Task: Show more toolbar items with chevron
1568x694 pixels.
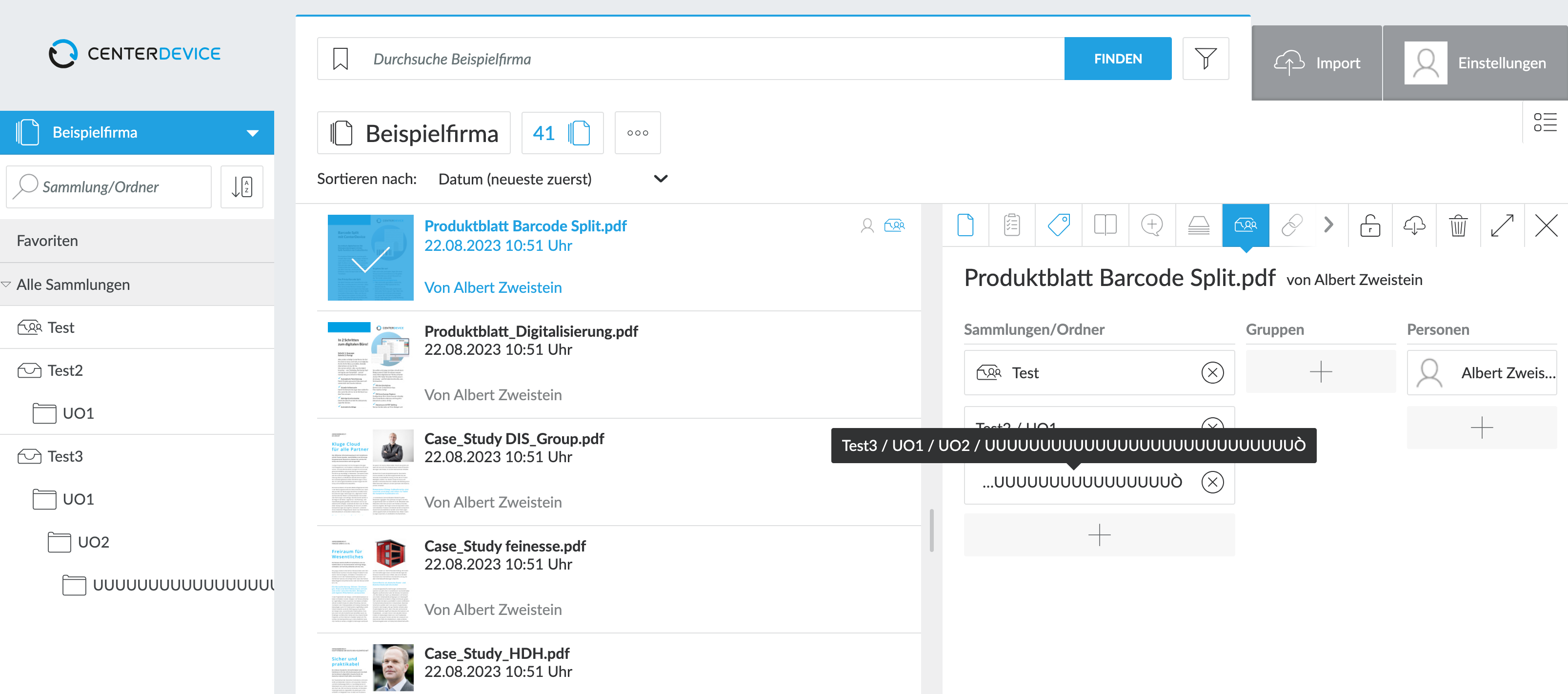Action: 1329,225
